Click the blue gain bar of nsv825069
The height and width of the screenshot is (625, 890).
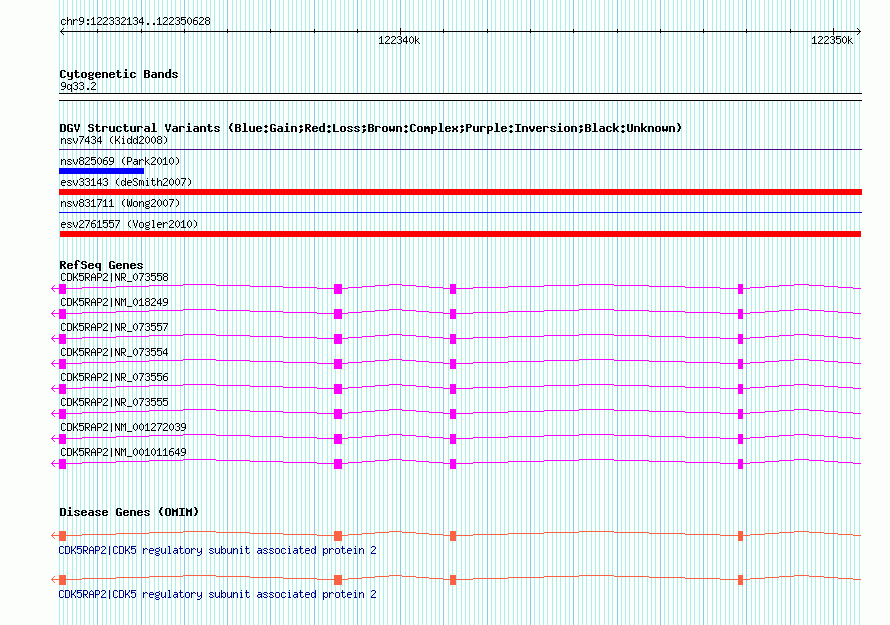click(102, 171)
